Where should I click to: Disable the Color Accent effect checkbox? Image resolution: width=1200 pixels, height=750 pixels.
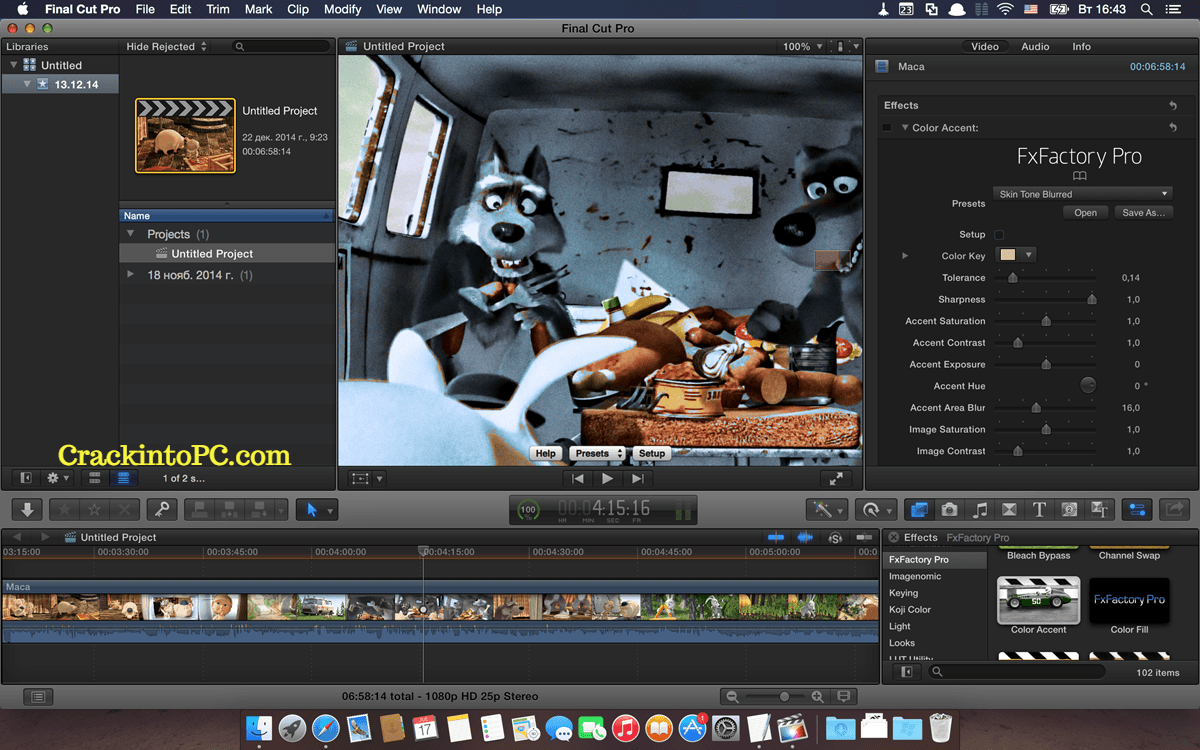887,128
